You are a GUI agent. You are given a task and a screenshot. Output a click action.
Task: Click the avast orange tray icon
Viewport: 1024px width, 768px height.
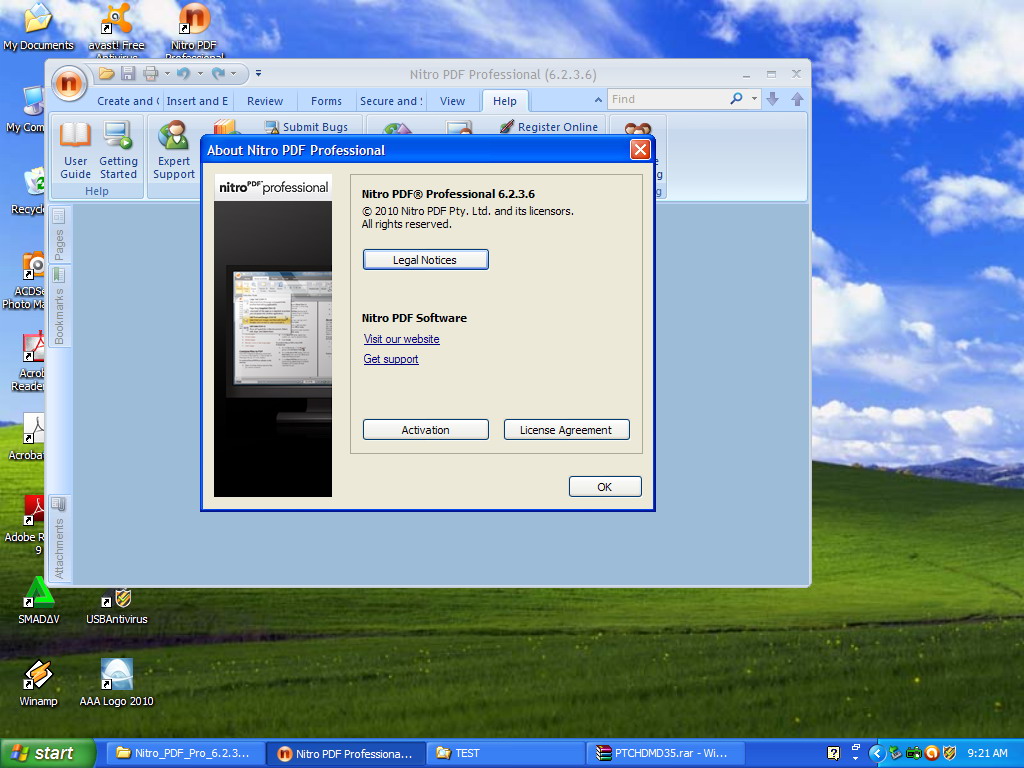(932, 753)
